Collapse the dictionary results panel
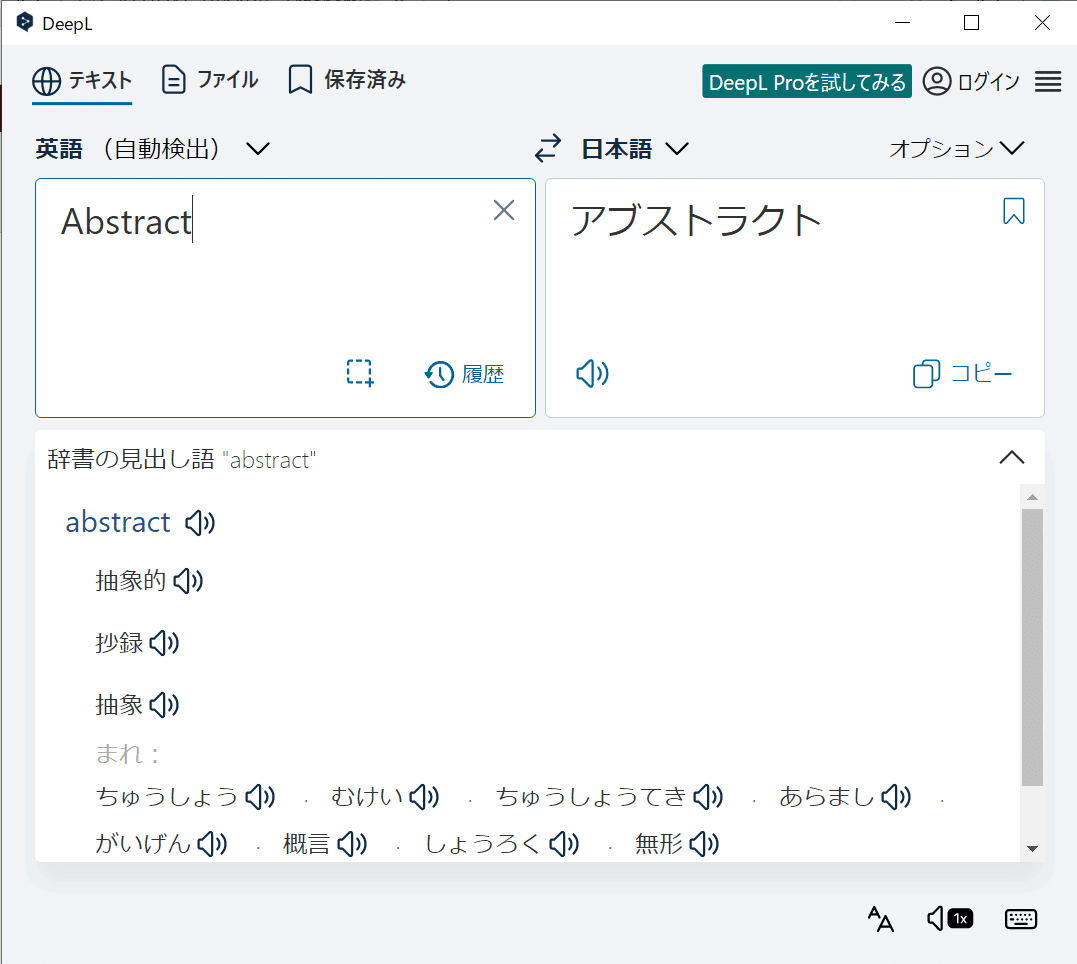The image size is (1077, 964). tap(1012, 457)
